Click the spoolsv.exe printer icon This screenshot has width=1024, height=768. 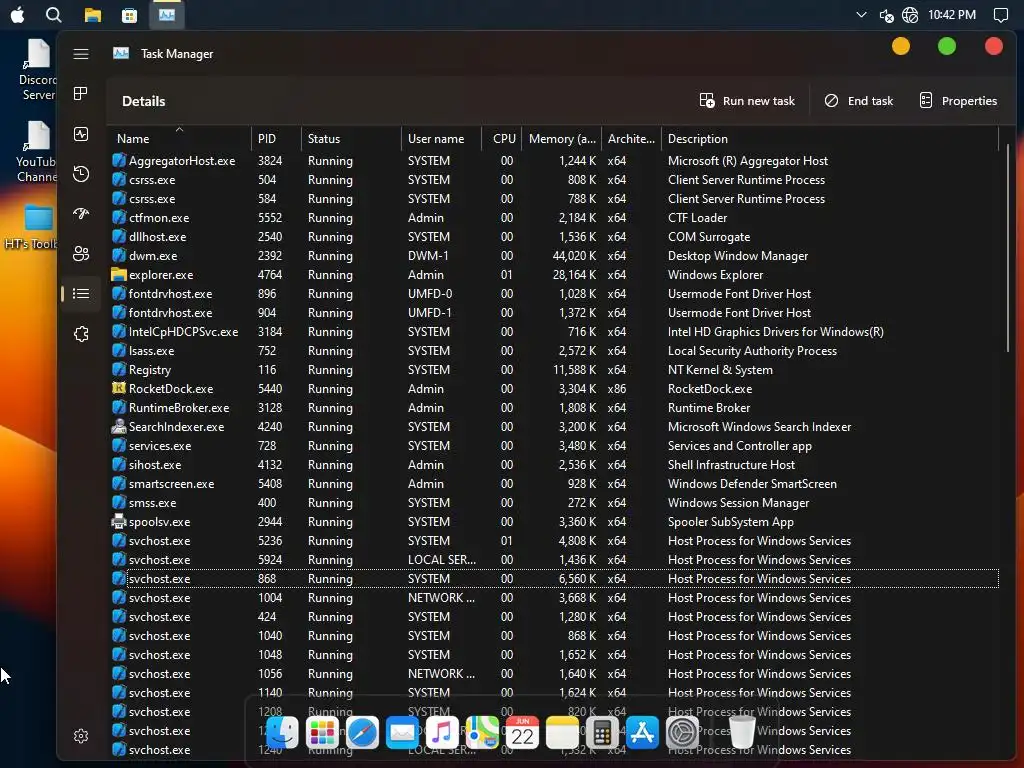pyautogui.click(x=119, y=522)
